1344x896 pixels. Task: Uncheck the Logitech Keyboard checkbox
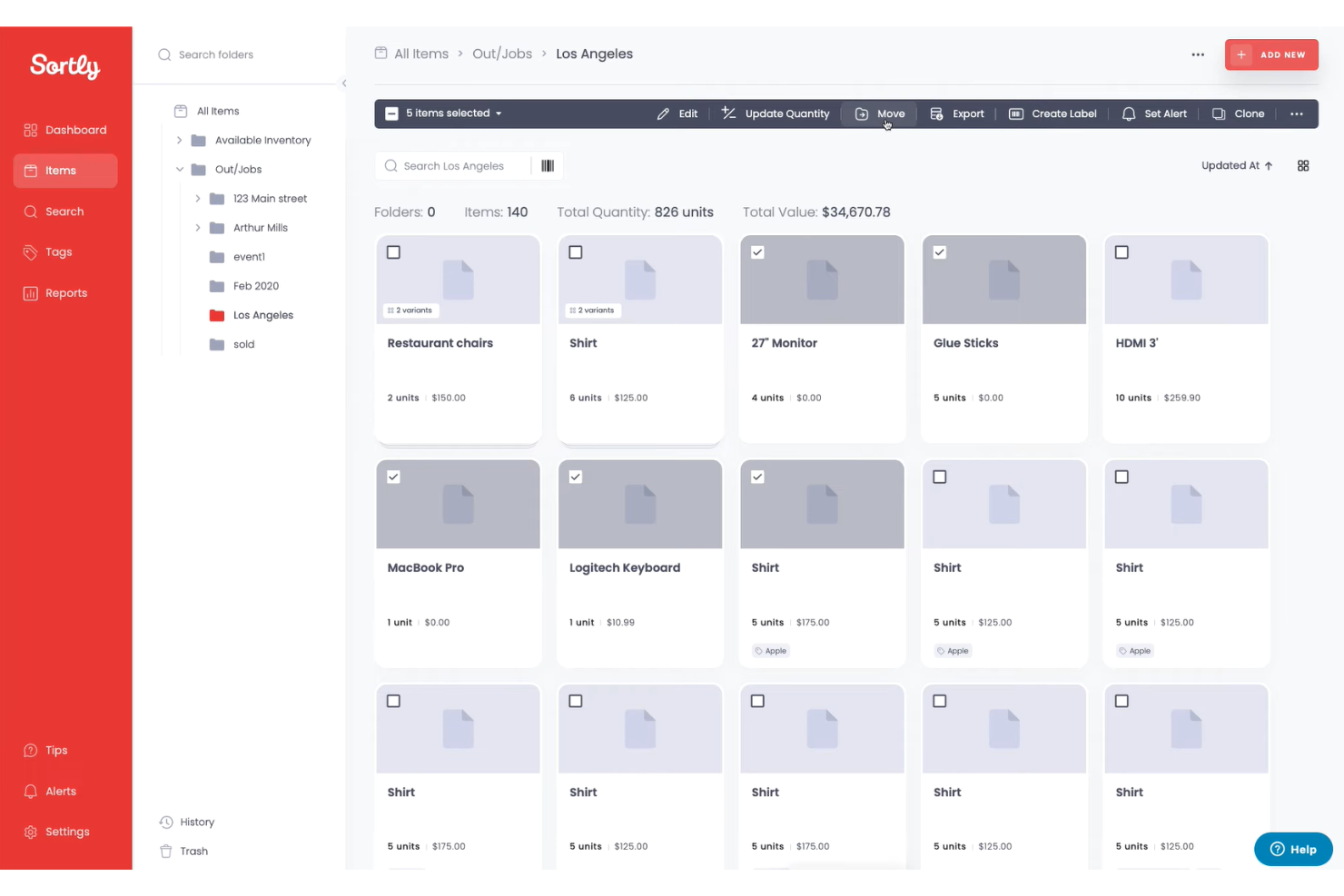coord(576,477)
